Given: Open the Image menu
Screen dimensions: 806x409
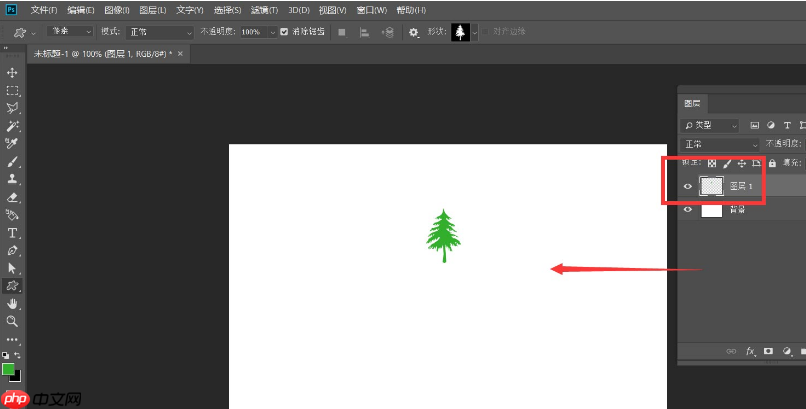Looking at the screenshot, I should pyautogui.click(x=116, y=10).
